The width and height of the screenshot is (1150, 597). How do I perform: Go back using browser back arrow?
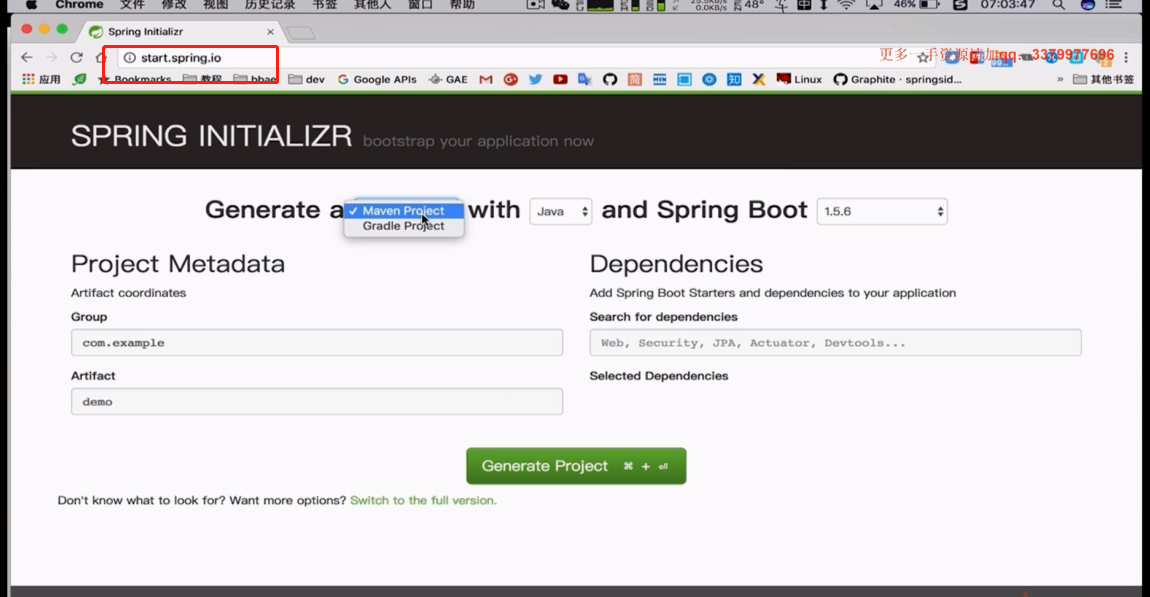tap(27, 57)
